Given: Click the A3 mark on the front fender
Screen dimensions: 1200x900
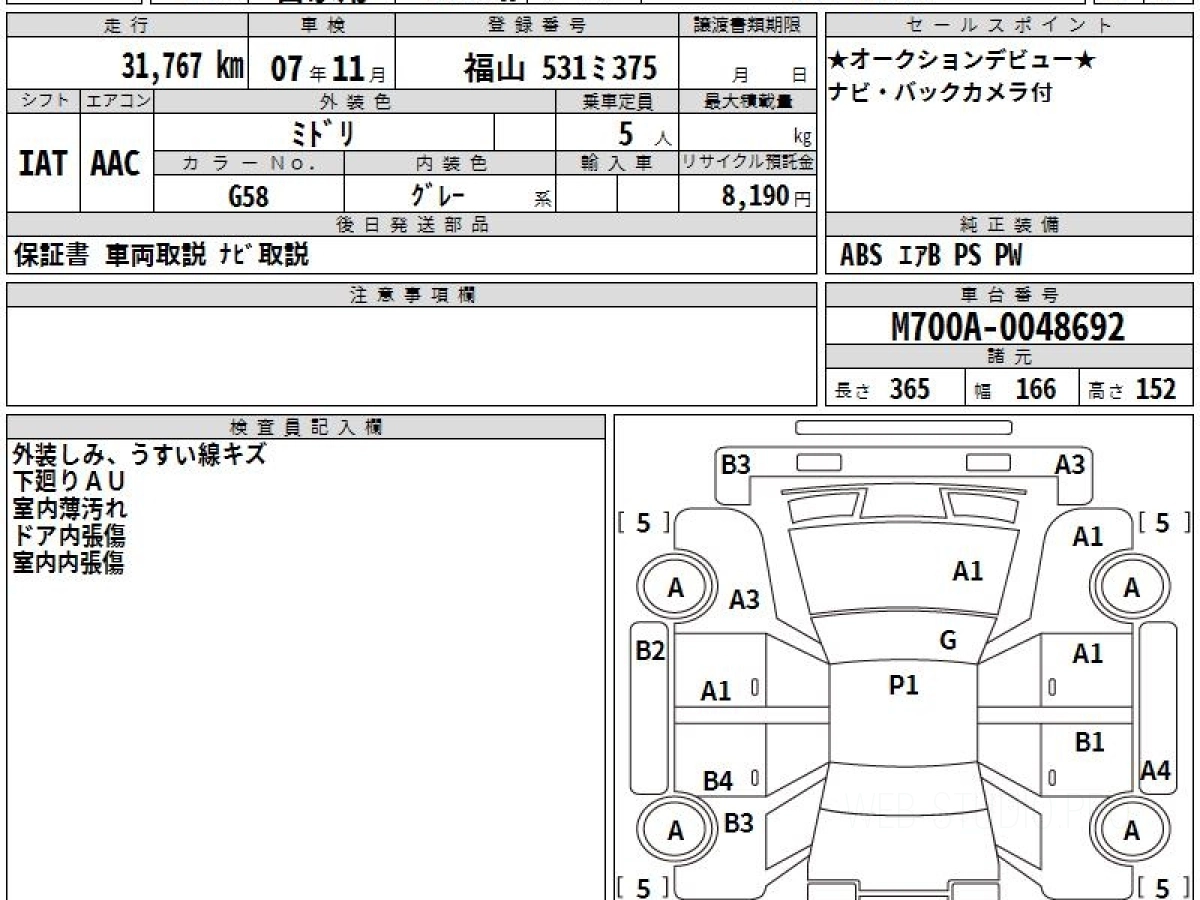Looking at the screenshot, I should point(745,600).
